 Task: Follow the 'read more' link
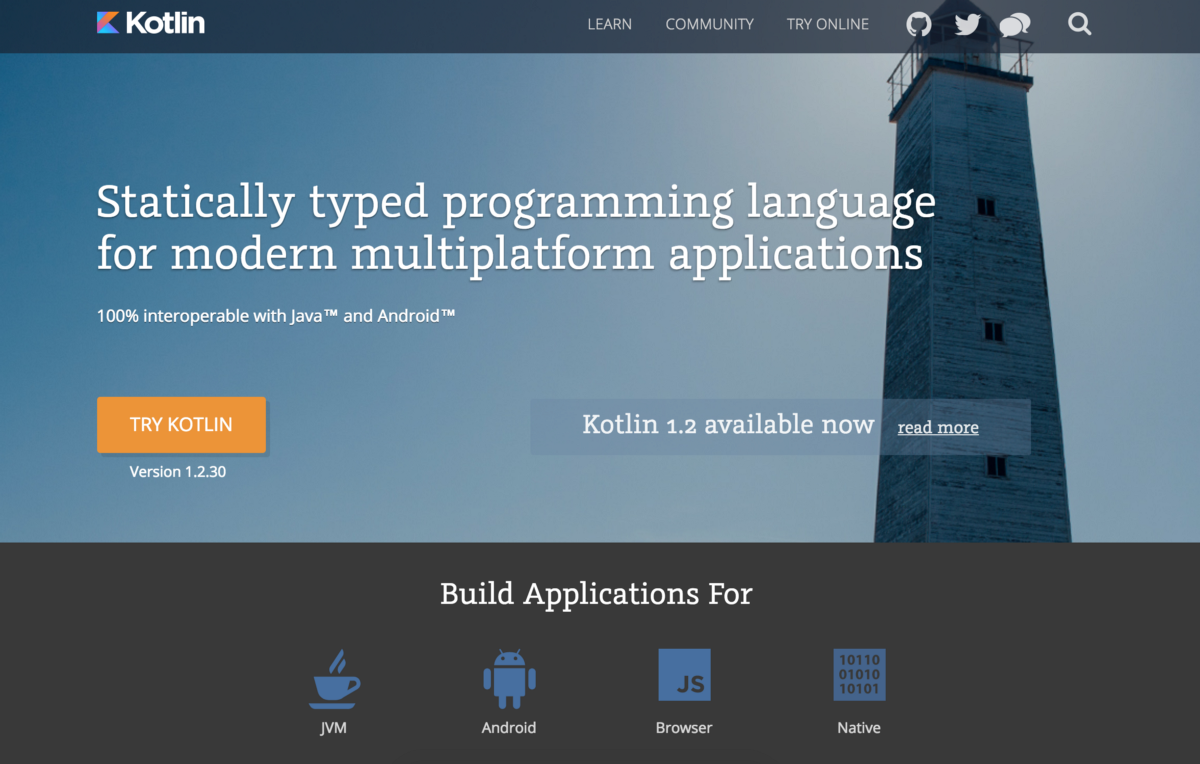pyautogui.click(x=938, y=428)
